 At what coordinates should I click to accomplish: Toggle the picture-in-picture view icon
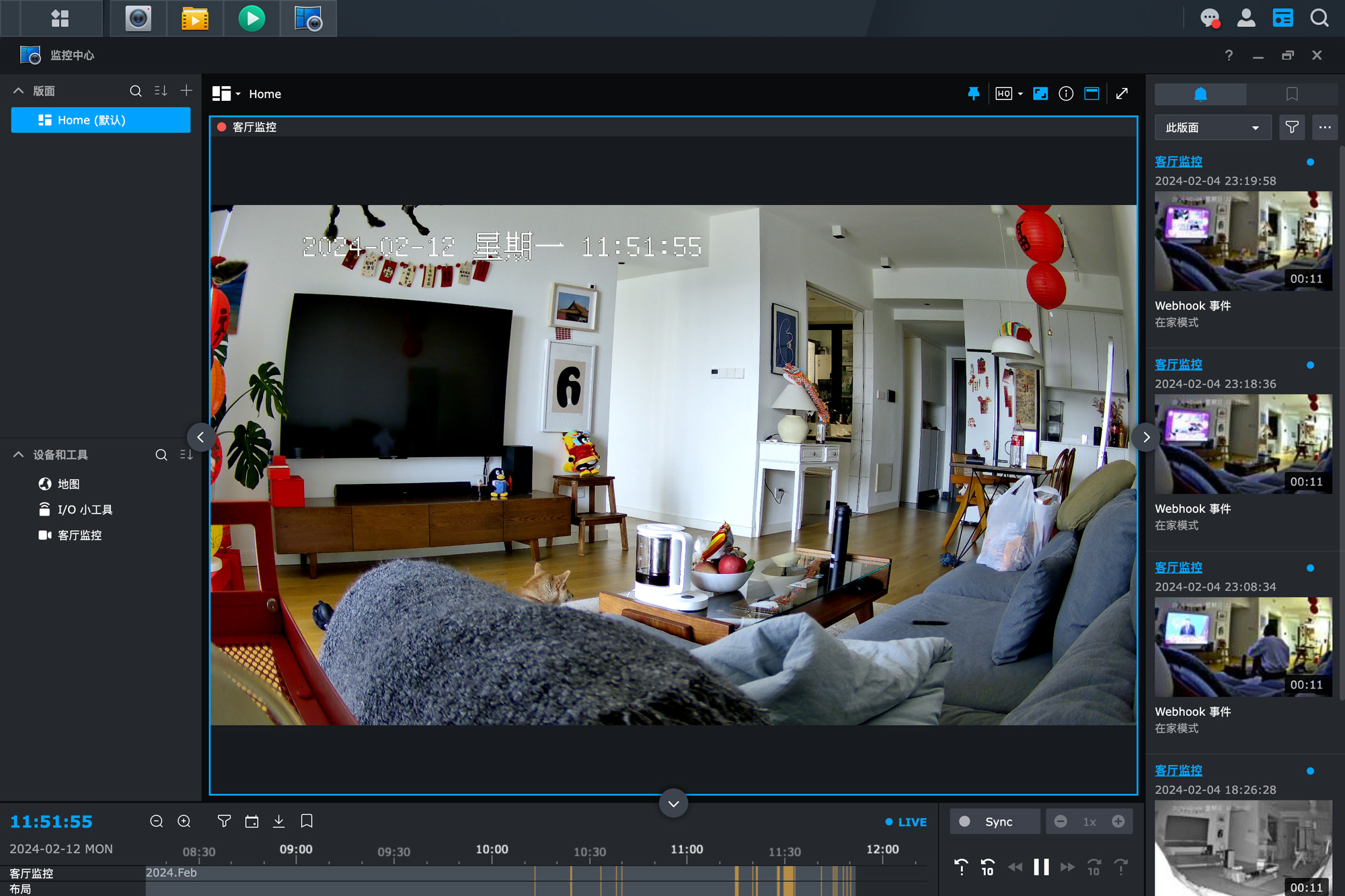(x=1040, y=93)
